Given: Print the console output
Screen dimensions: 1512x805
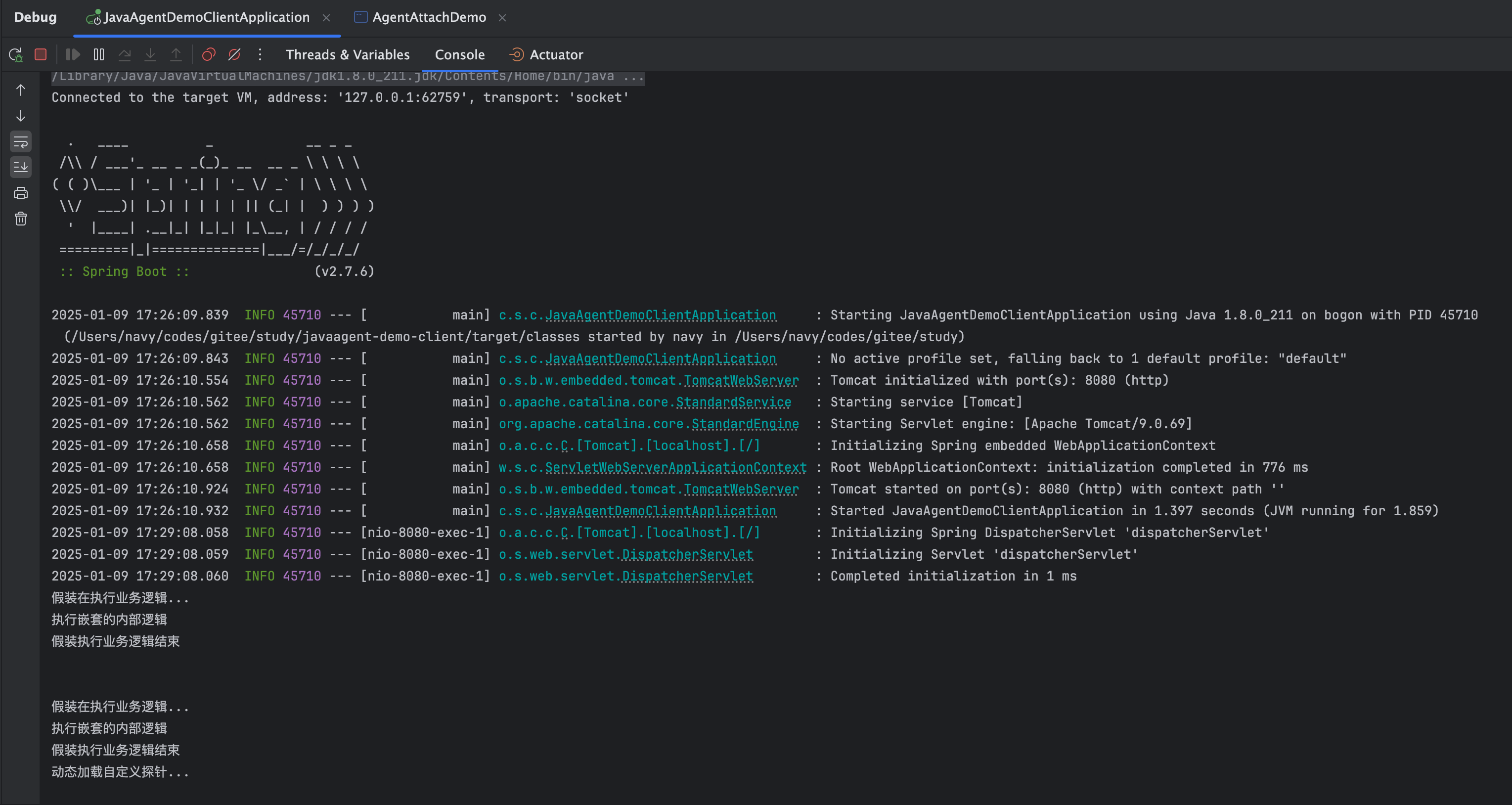Looking at the screenshot, I should 21,192.
